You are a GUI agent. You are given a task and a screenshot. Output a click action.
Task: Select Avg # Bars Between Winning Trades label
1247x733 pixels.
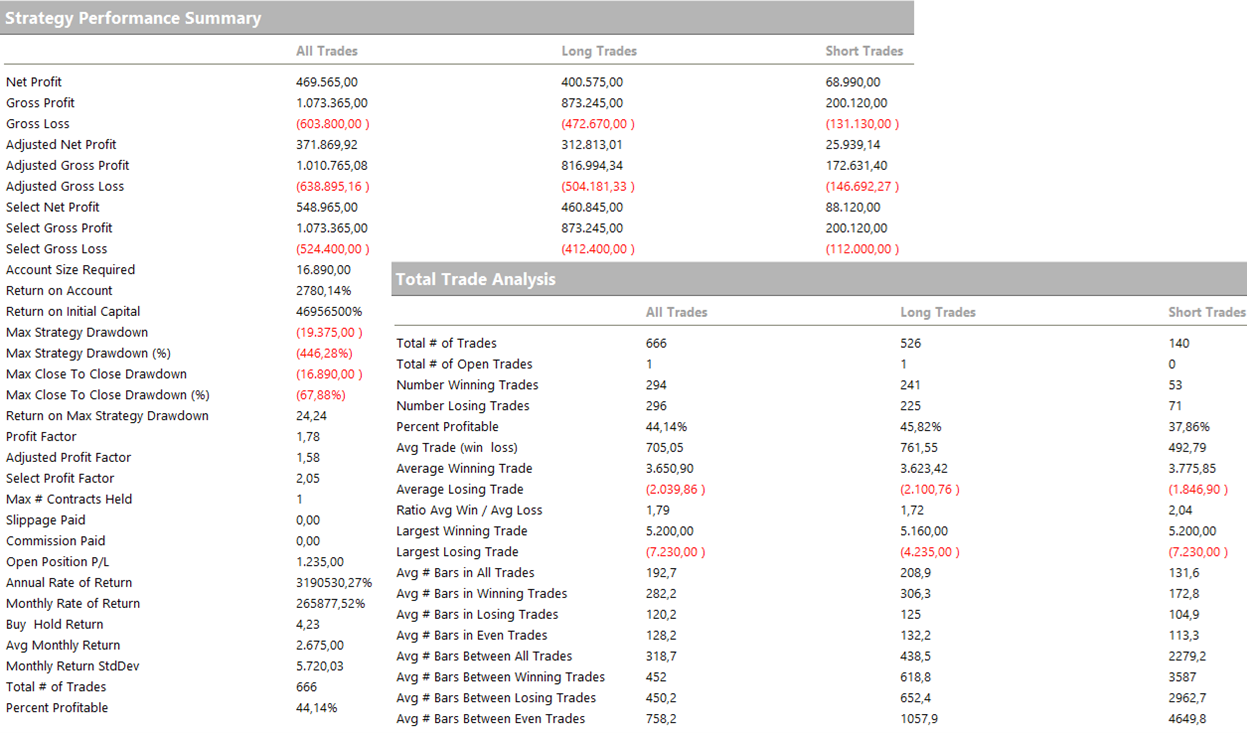point(500,677)
